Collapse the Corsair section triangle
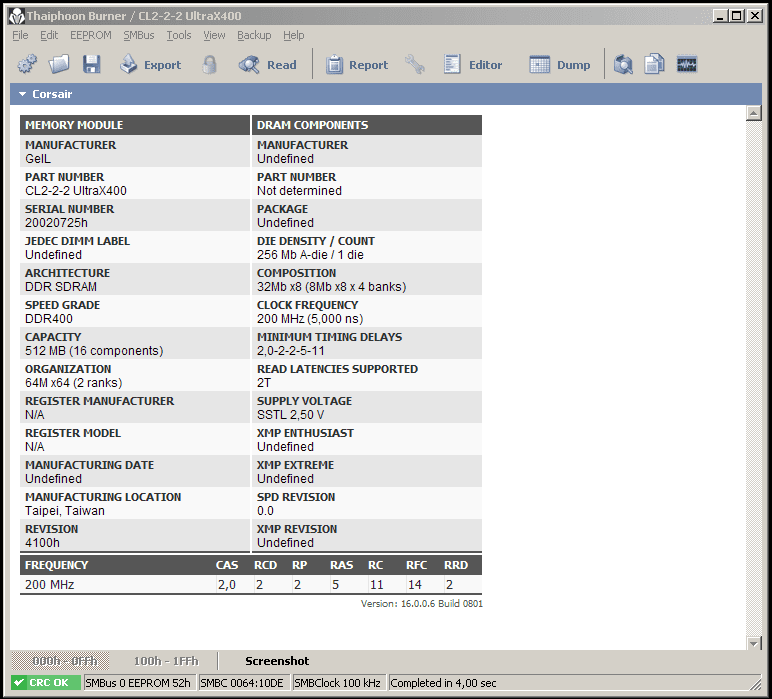772x699 pixels. click(22, 94)
